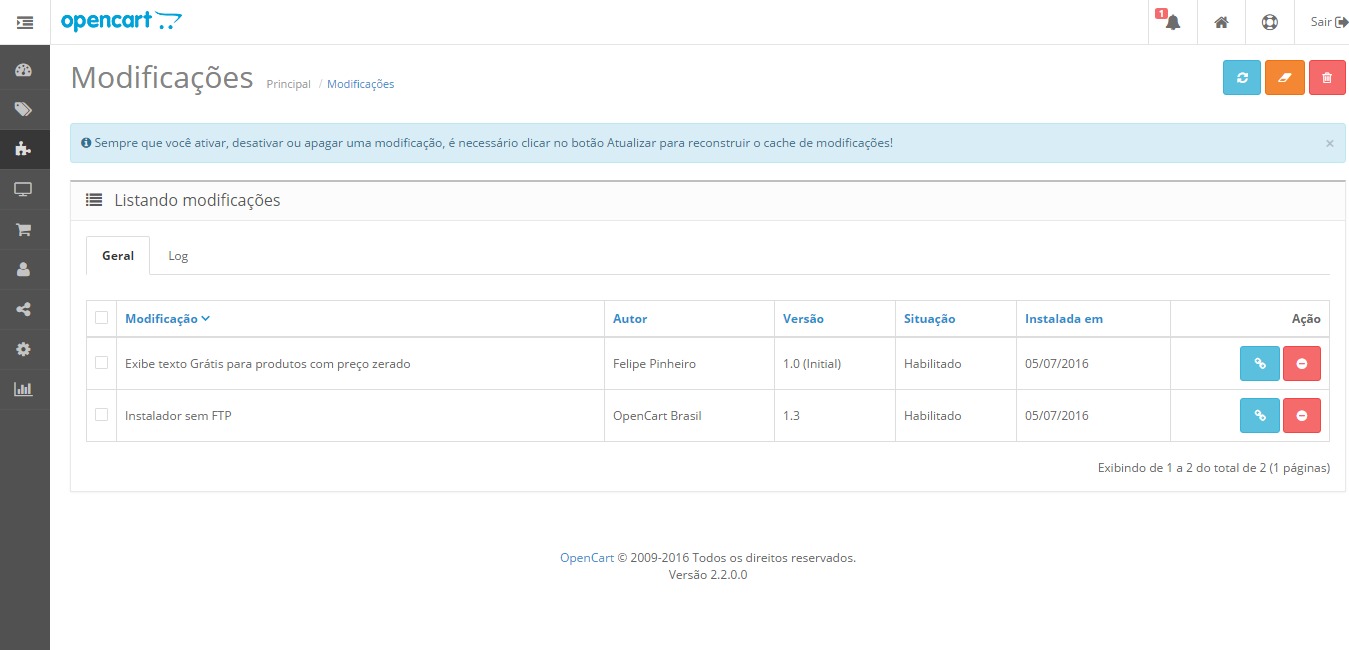Expand the System gear menu in sidebar
Viewport: 1349px width, 650px height.
[x=24, y=349]
